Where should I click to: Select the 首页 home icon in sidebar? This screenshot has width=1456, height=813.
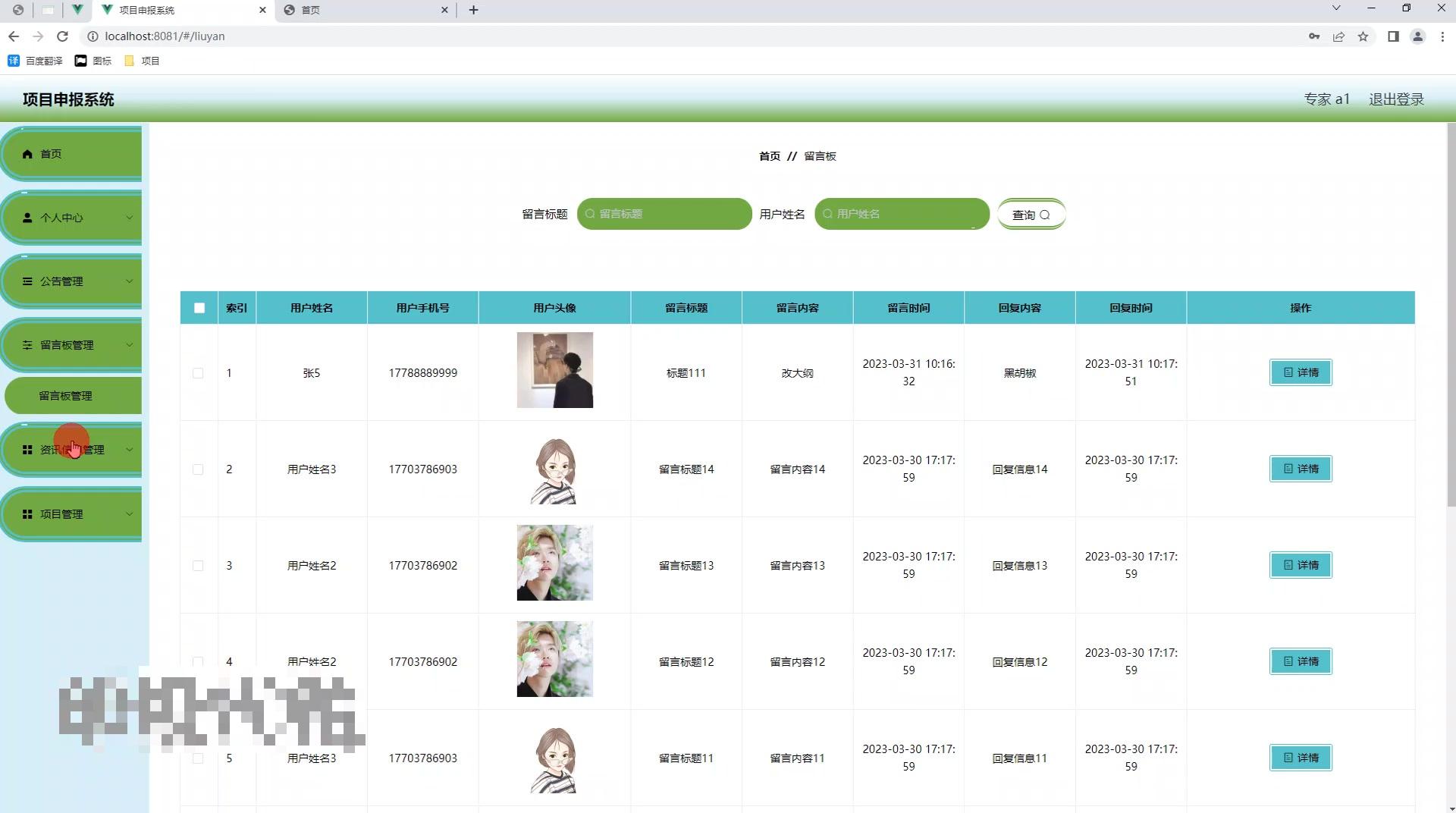click(27, 153)
